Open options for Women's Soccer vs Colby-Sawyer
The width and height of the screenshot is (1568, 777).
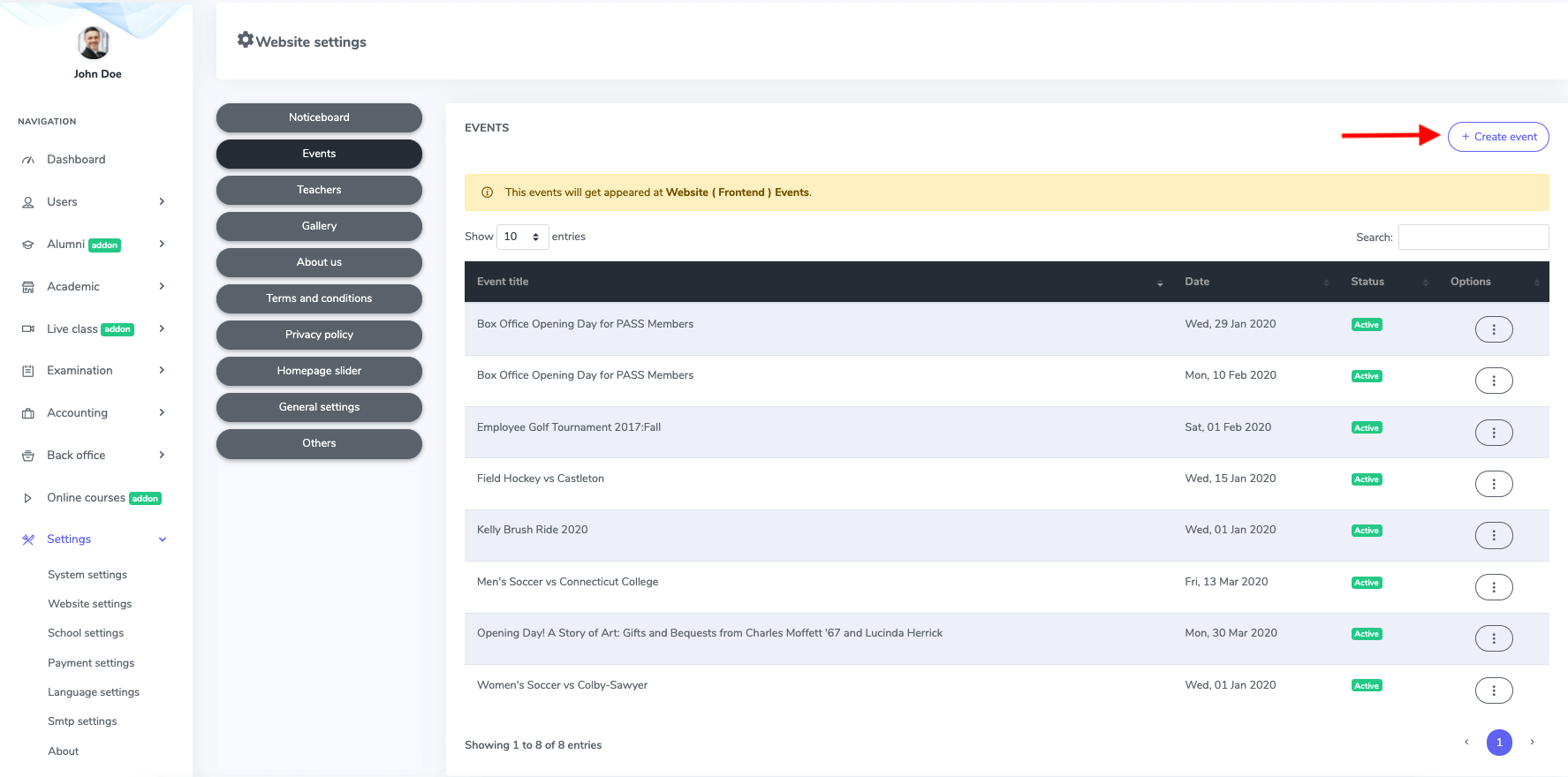pos(1493,690)
